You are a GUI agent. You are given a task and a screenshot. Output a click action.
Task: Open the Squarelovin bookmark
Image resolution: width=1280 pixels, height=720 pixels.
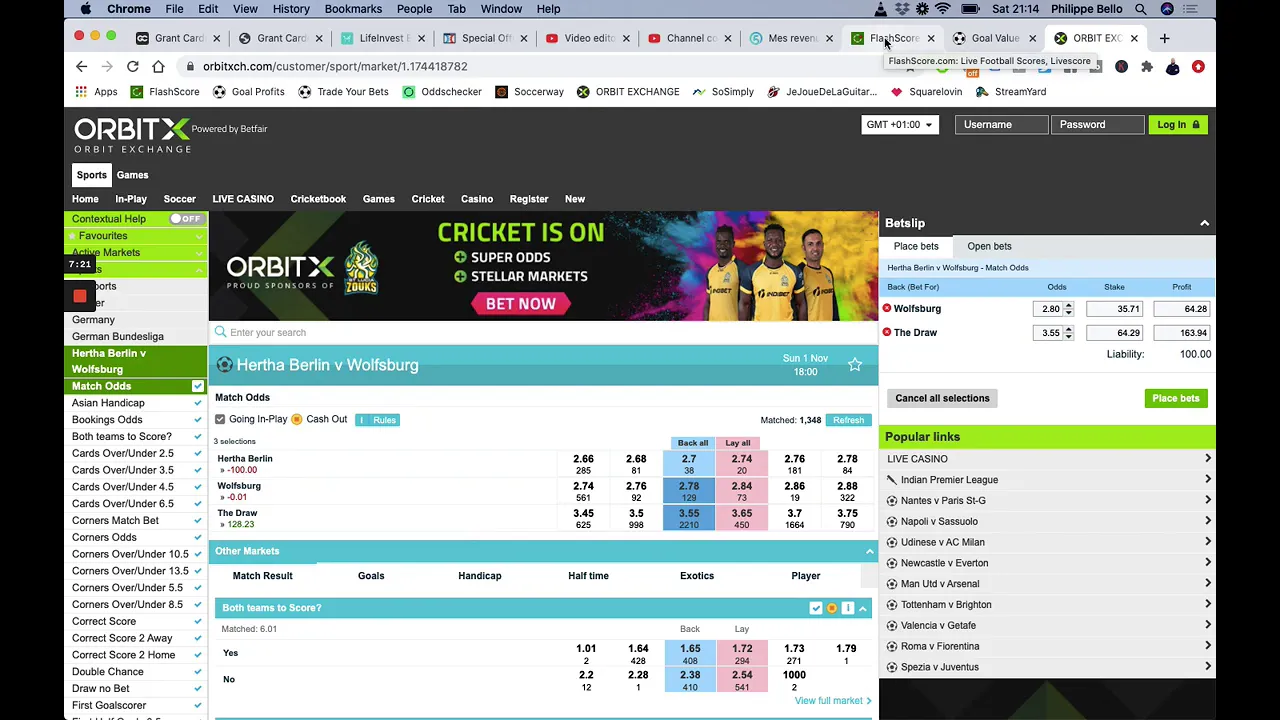pyautogui.click(x=926, y=92)
